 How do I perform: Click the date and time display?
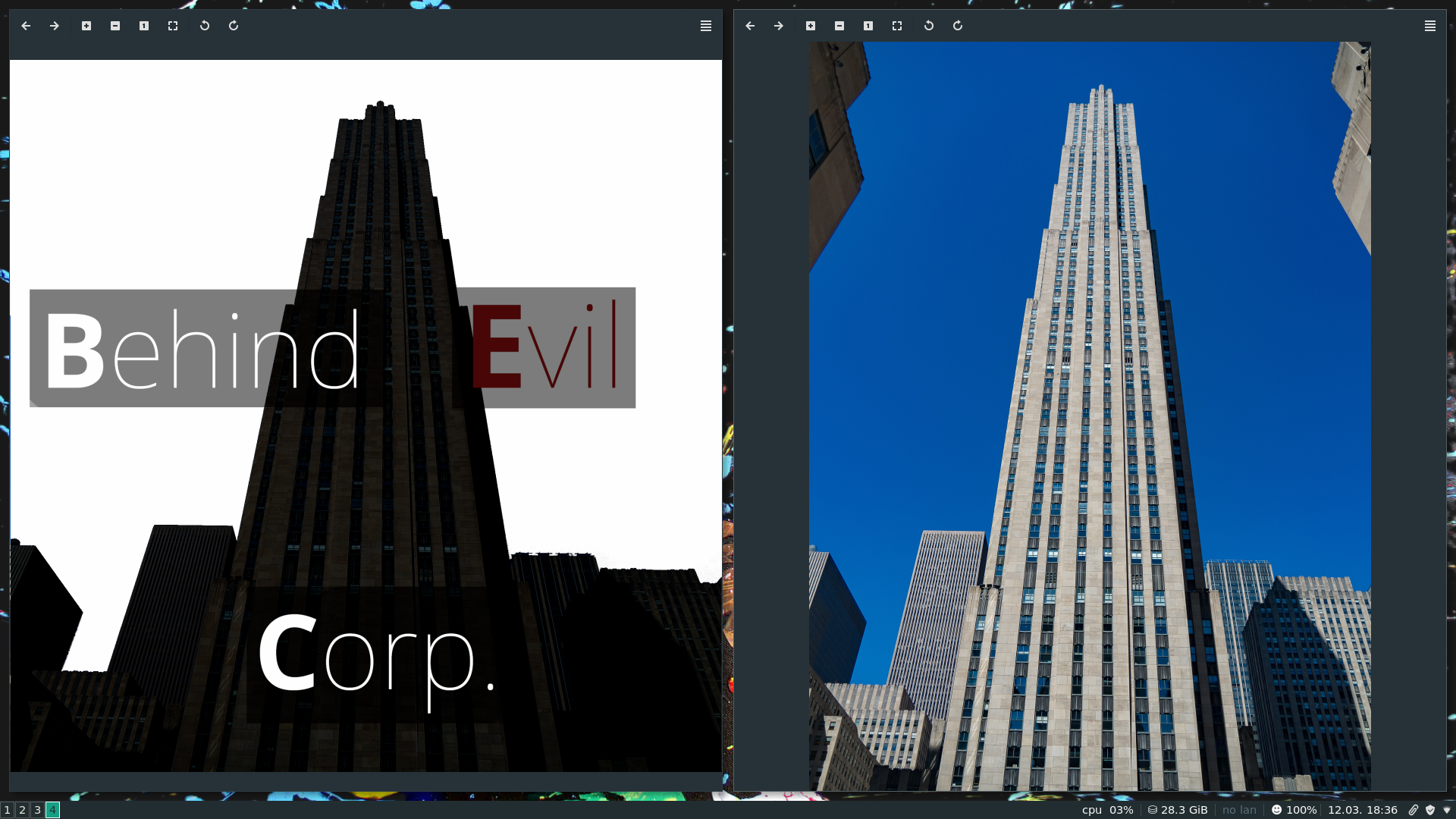(1362, 810)
